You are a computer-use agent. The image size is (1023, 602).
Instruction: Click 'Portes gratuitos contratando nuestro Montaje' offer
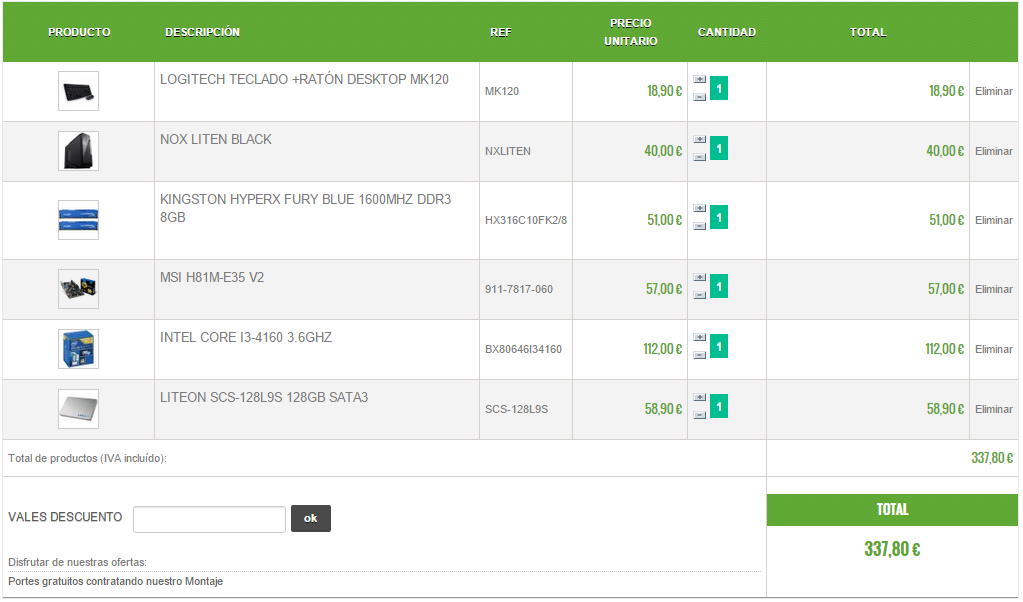point(115,582)
